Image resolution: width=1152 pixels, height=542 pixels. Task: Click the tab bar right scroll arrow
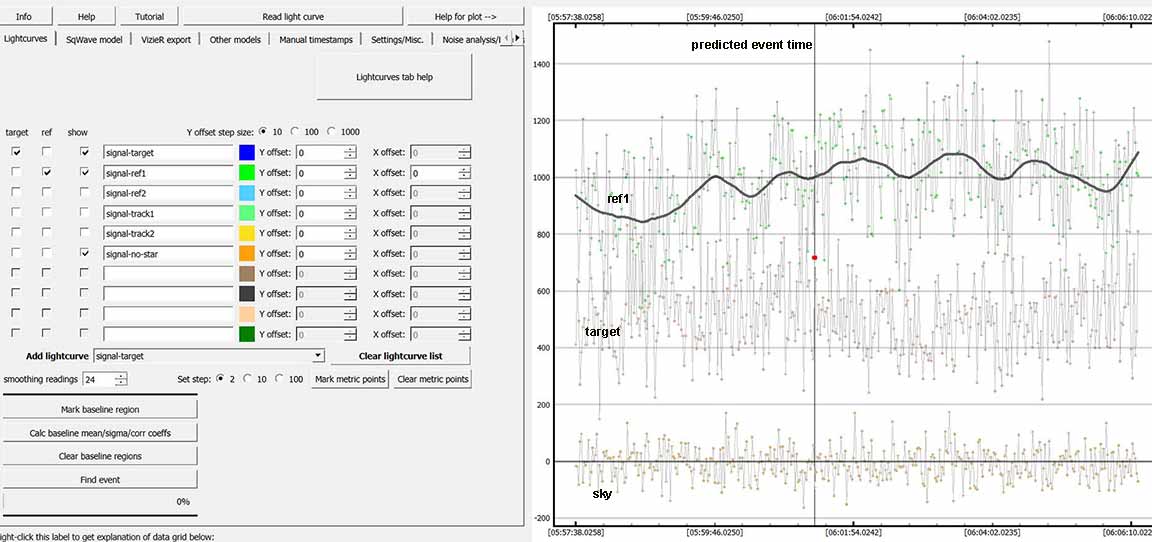(x=519, y=38)
